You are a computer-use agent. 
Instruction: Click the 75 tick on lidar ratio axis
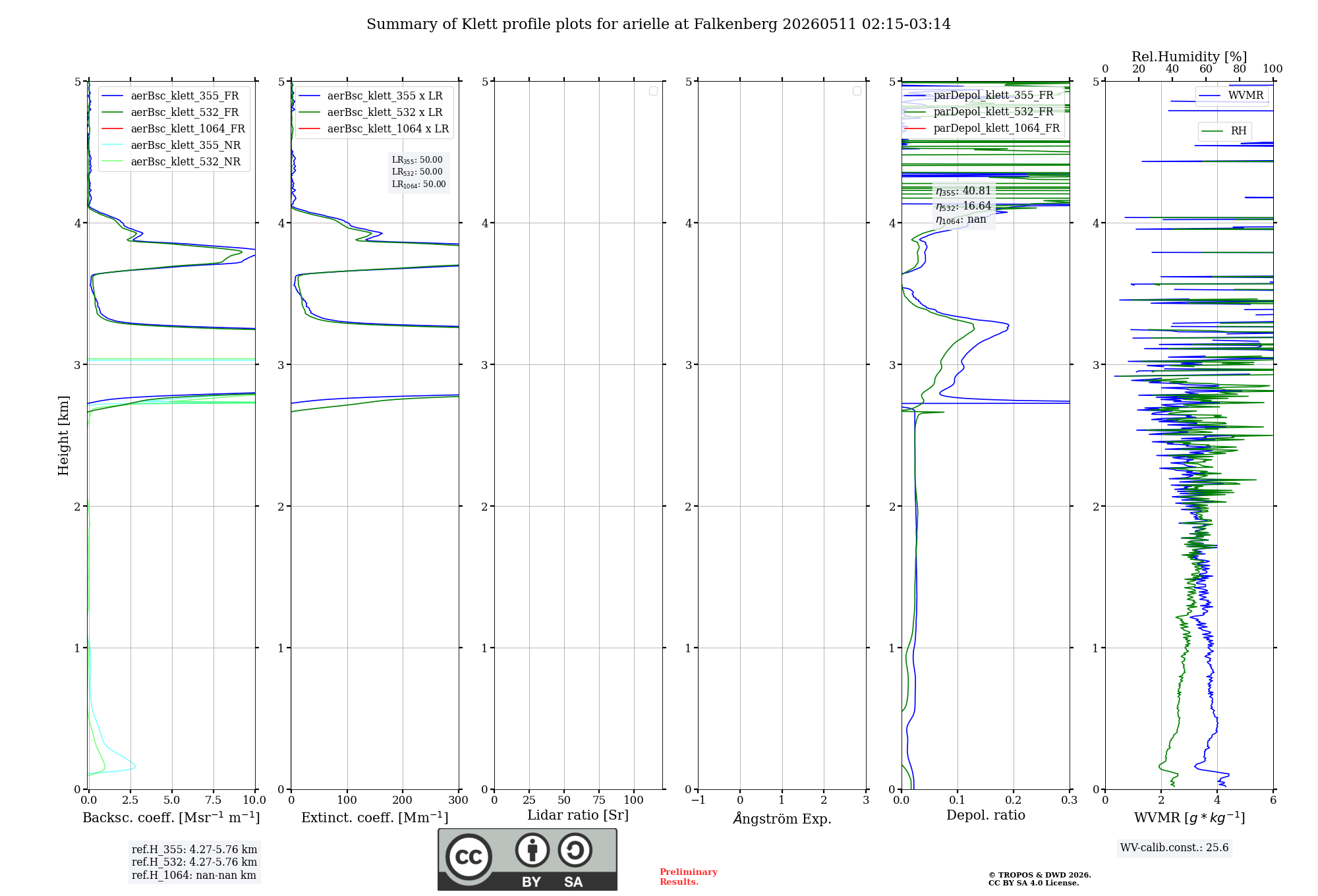click(x=598, y=800)
